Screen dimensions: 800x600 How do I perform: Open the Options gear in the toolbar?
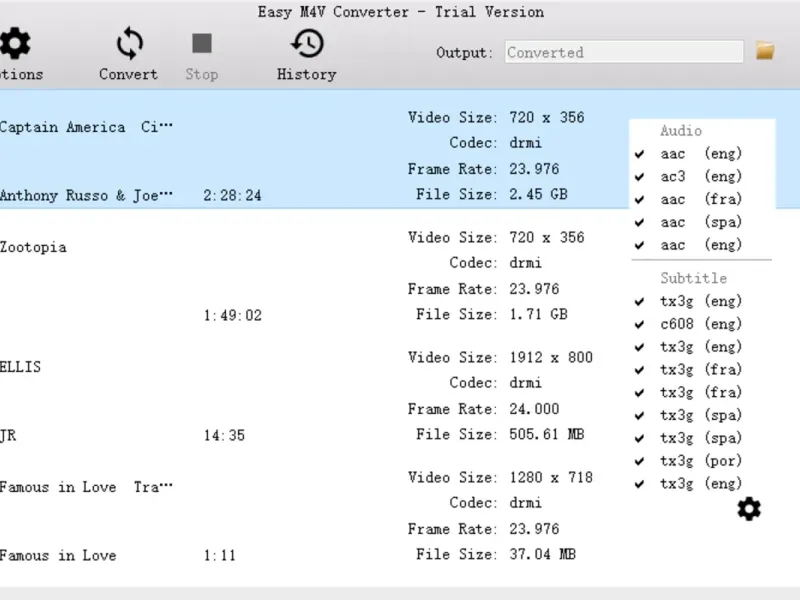coord(15,43)
